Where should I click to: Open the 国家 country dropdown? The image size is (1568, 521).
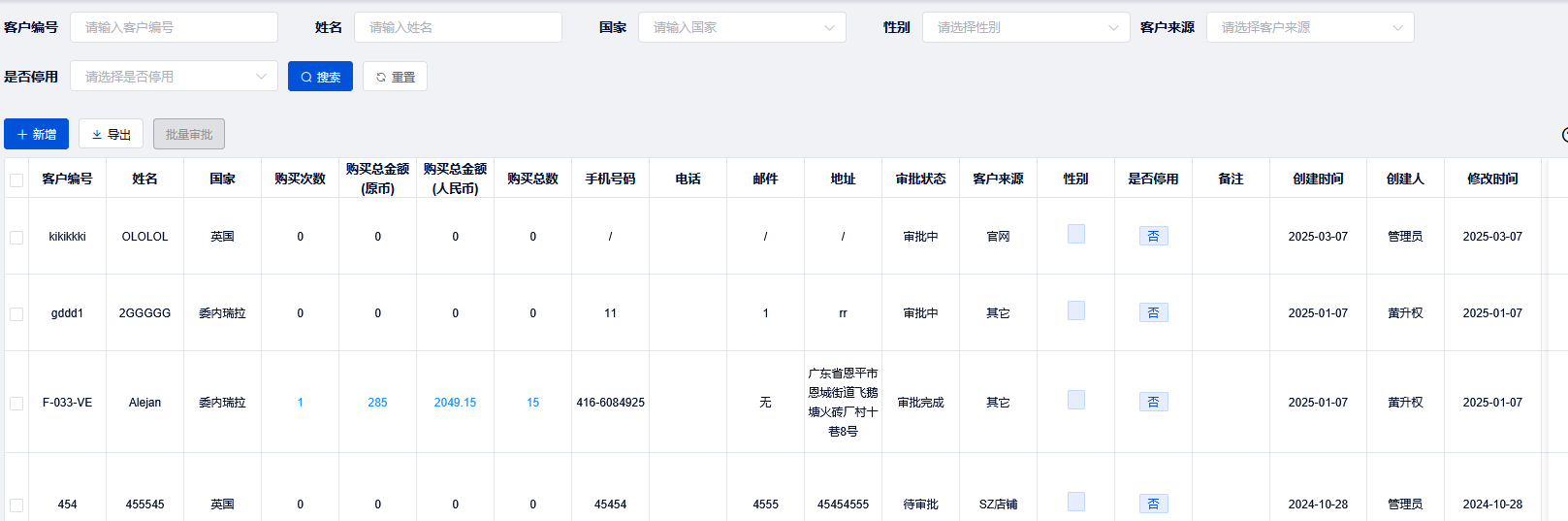(742, 27)
